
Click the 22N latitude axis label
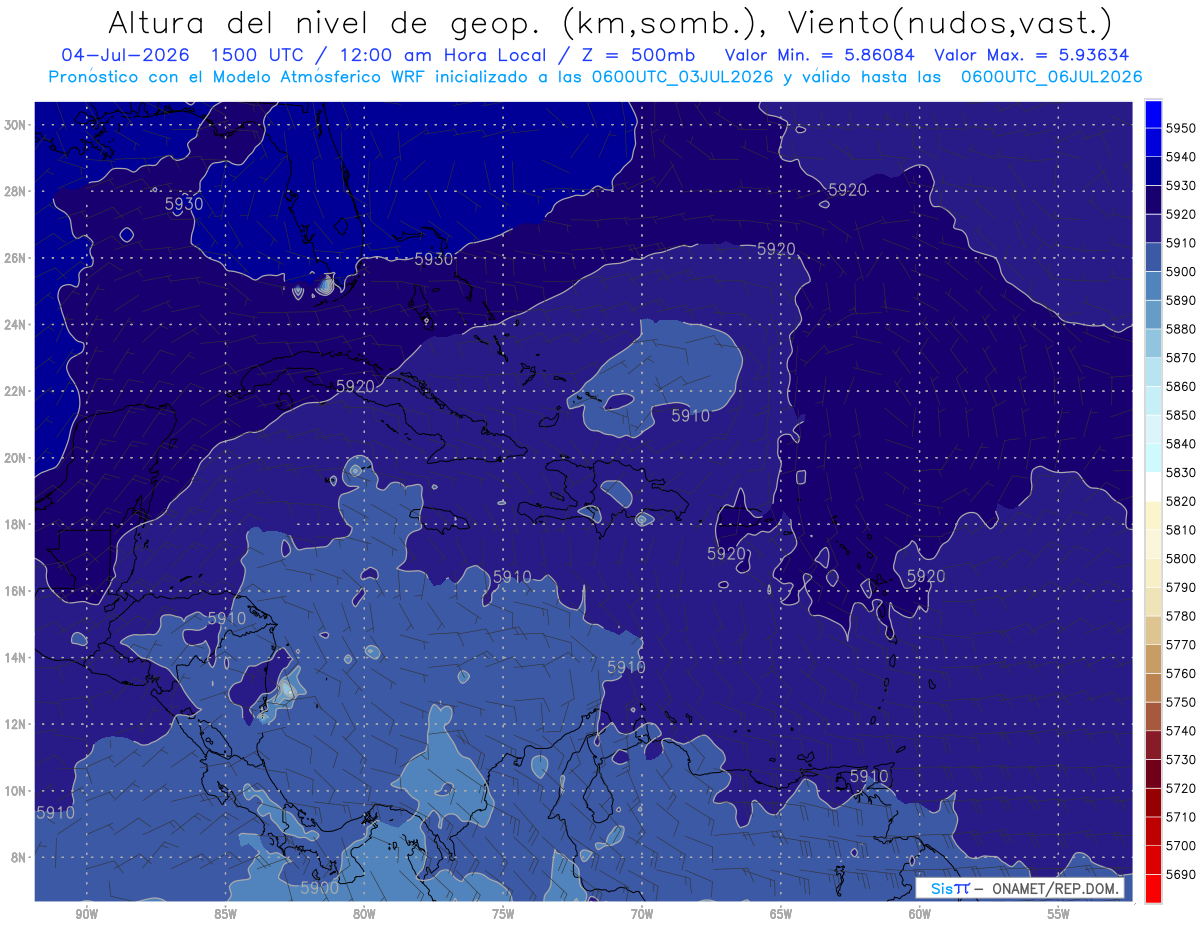coord(17,391)
